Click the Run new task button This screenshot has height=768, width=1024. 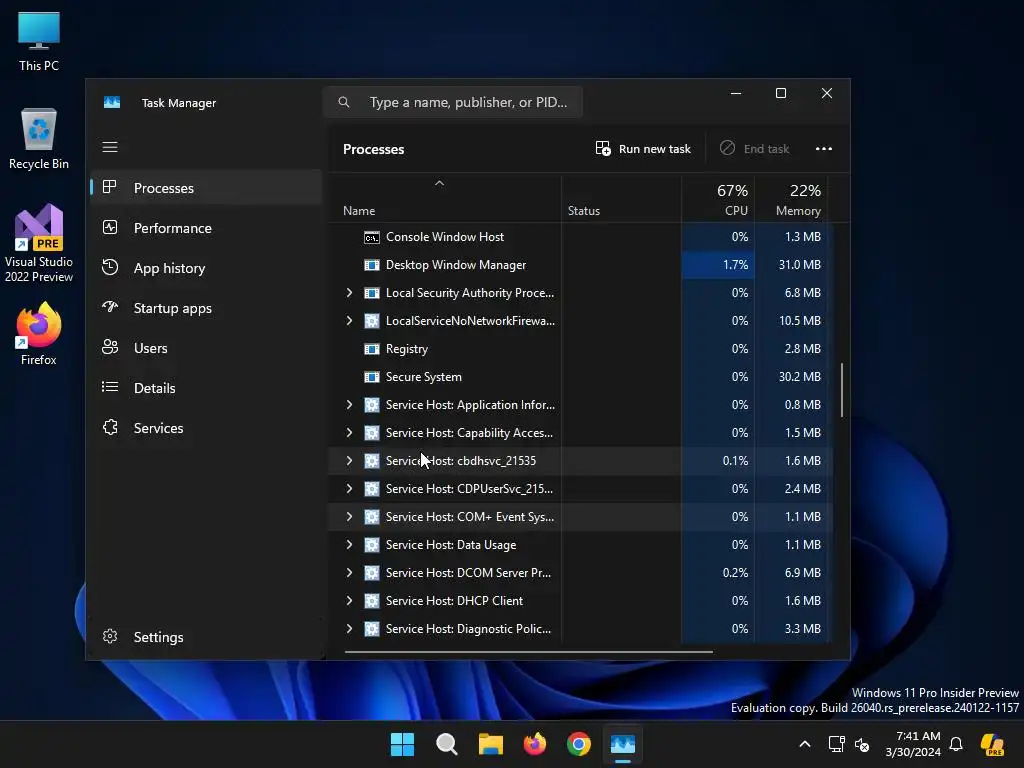click(643, 149)
